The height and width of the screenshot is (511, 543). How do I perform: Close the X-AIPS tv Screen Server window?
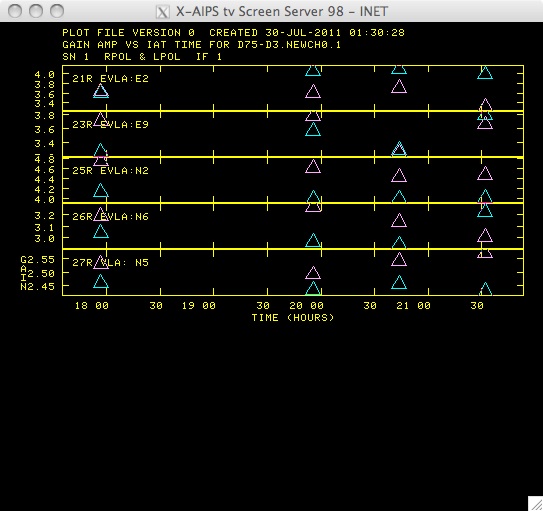[15, 11]
